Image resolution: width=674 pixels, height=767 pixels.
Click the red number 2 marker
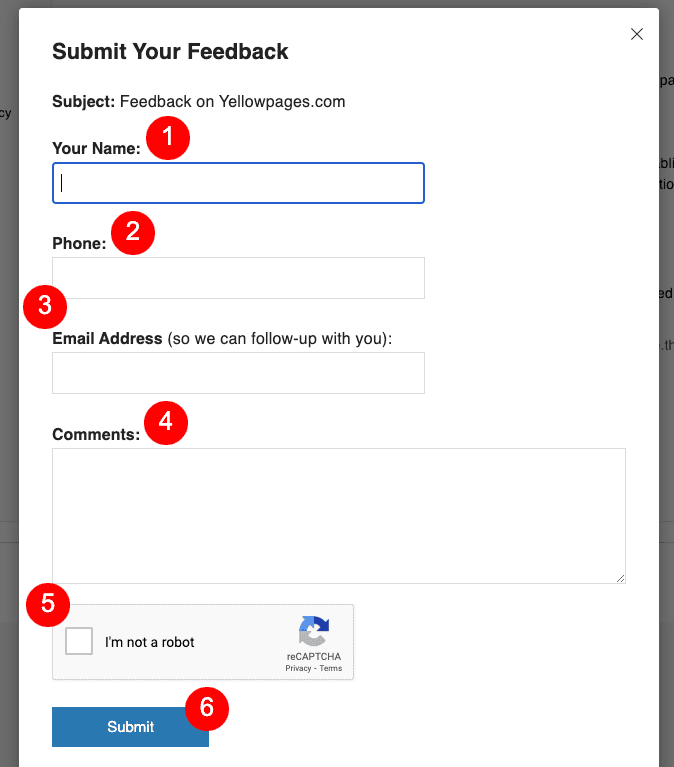[133, 233]
